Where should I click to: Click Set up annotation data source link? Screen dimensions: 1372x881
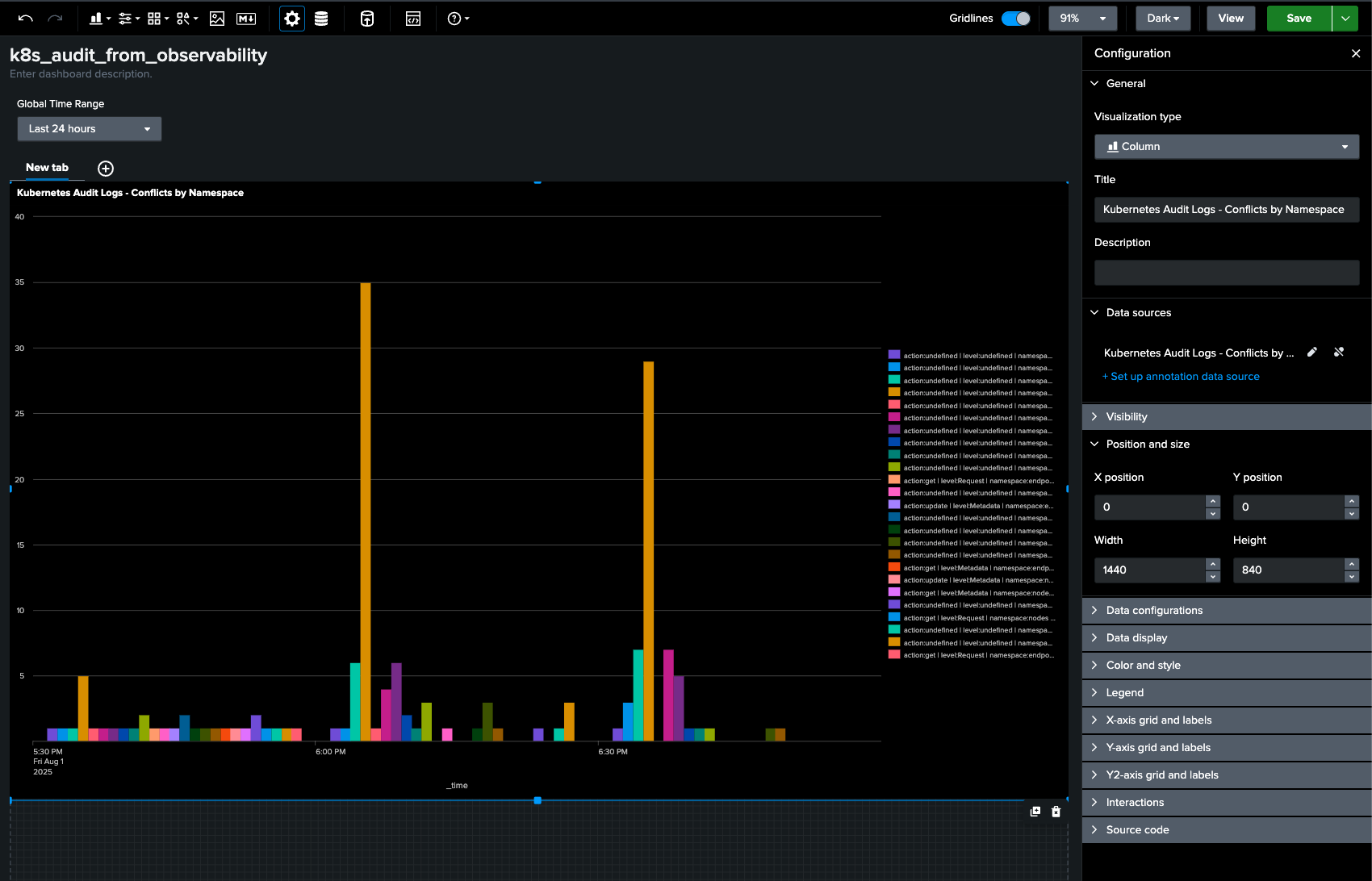1181,376
